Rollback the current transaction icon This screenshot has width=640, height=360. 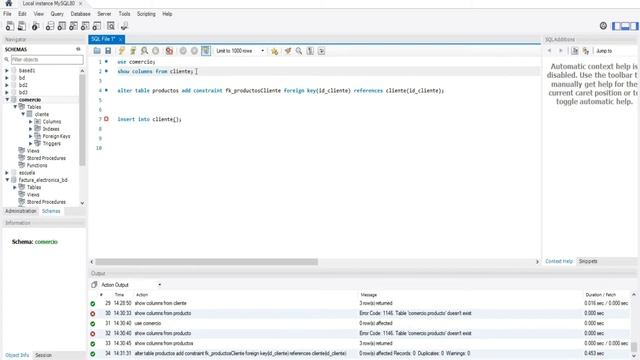click(x=194, y=51)
